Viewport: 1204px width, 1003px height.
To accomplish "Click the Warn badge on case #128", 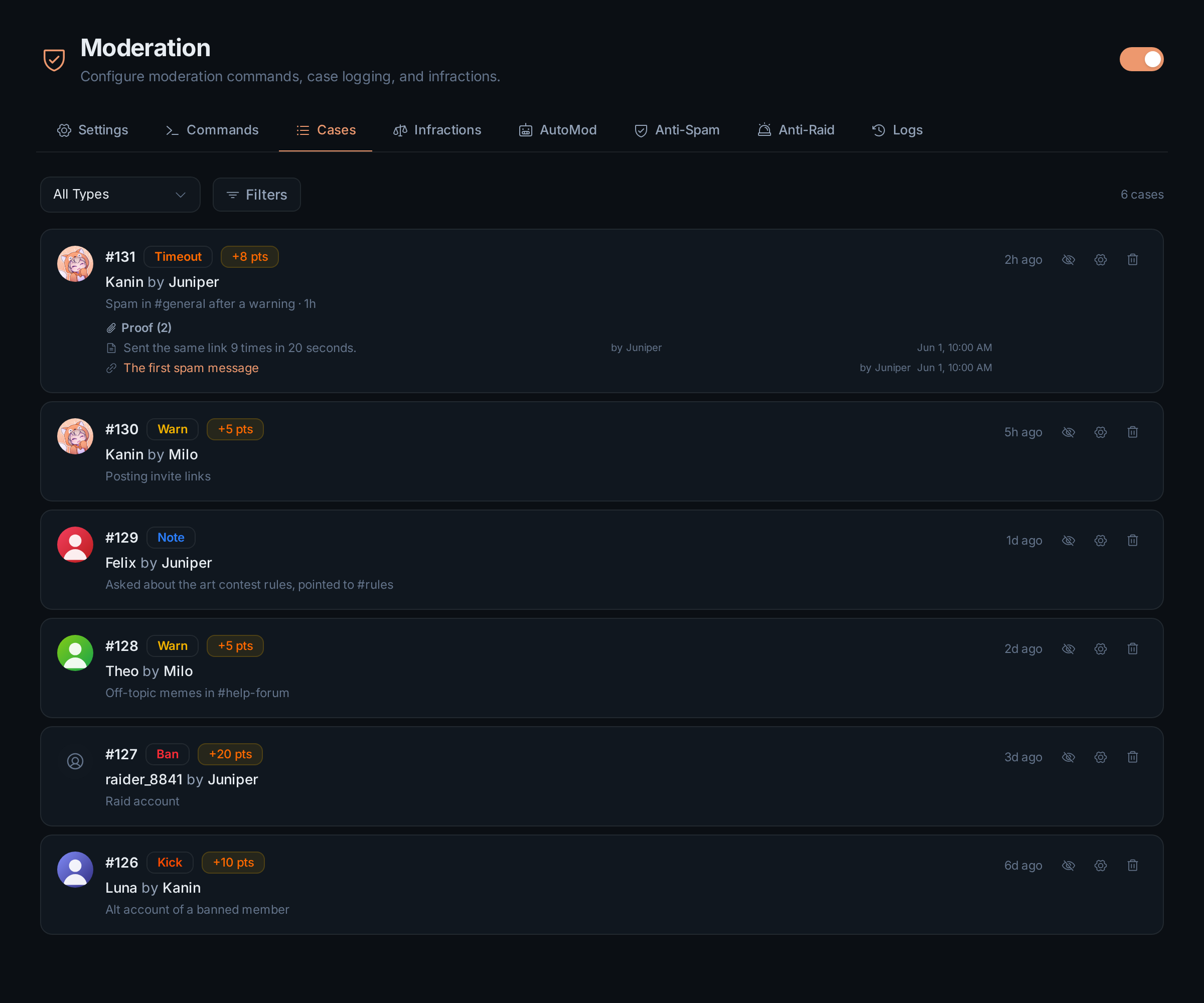I will coord(173,646).
